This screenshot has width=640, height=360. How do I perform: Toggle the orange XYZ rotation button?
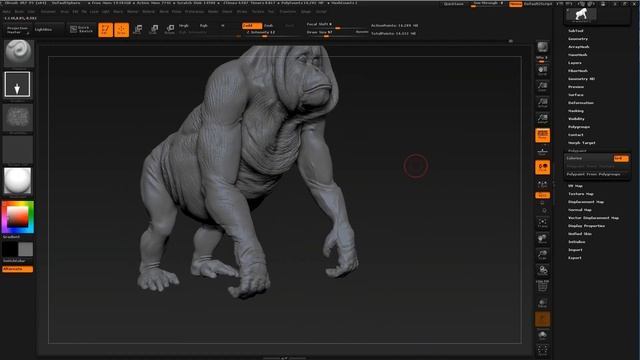pos(542,195)
